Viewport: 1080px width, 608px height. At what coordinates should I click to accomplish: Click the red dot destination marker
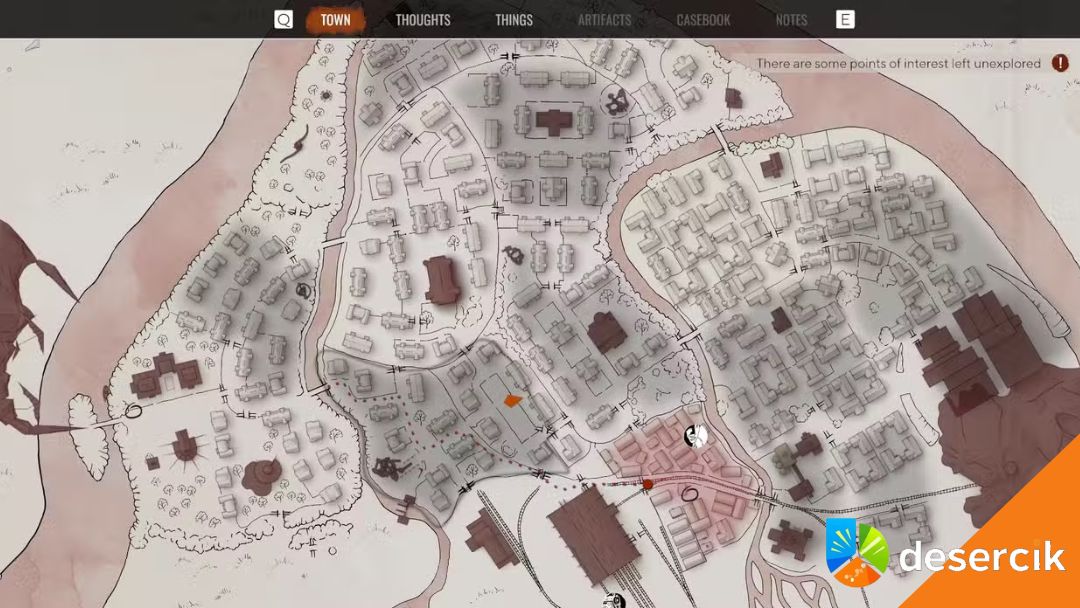[648, 484]
